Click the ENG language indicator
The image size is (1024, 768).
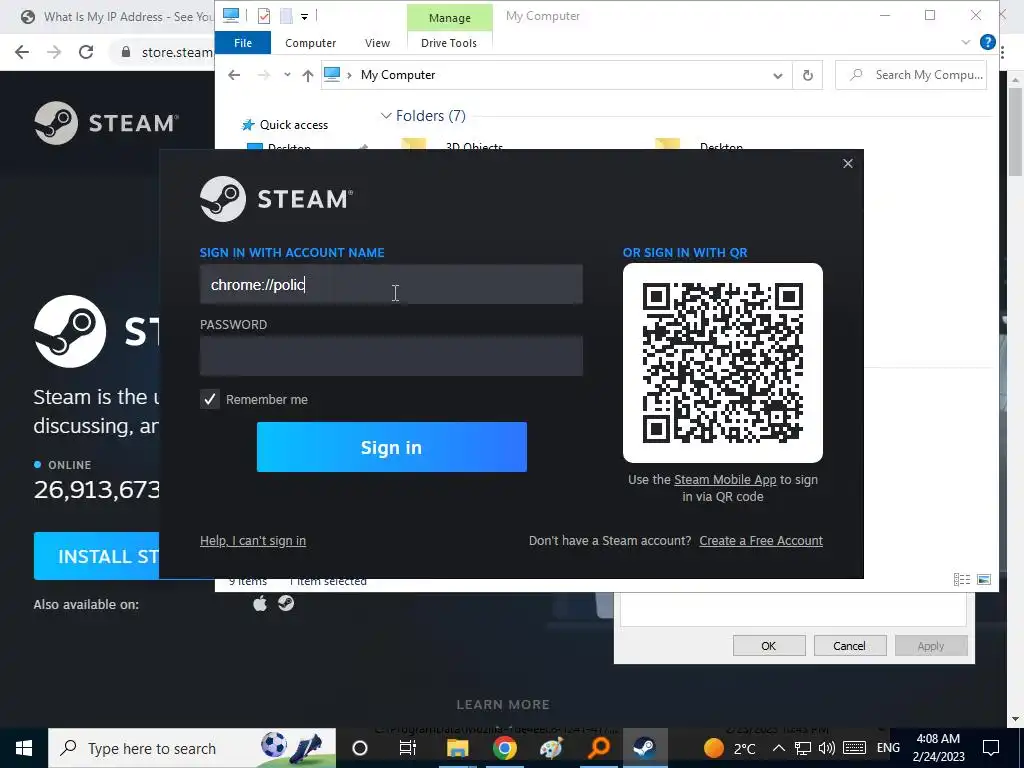(x=888, y=748)
